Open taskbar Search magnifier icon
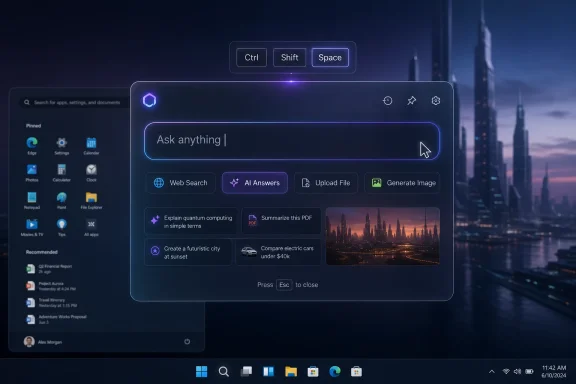This screenshot has width=576, height=384. coord(224,372)
